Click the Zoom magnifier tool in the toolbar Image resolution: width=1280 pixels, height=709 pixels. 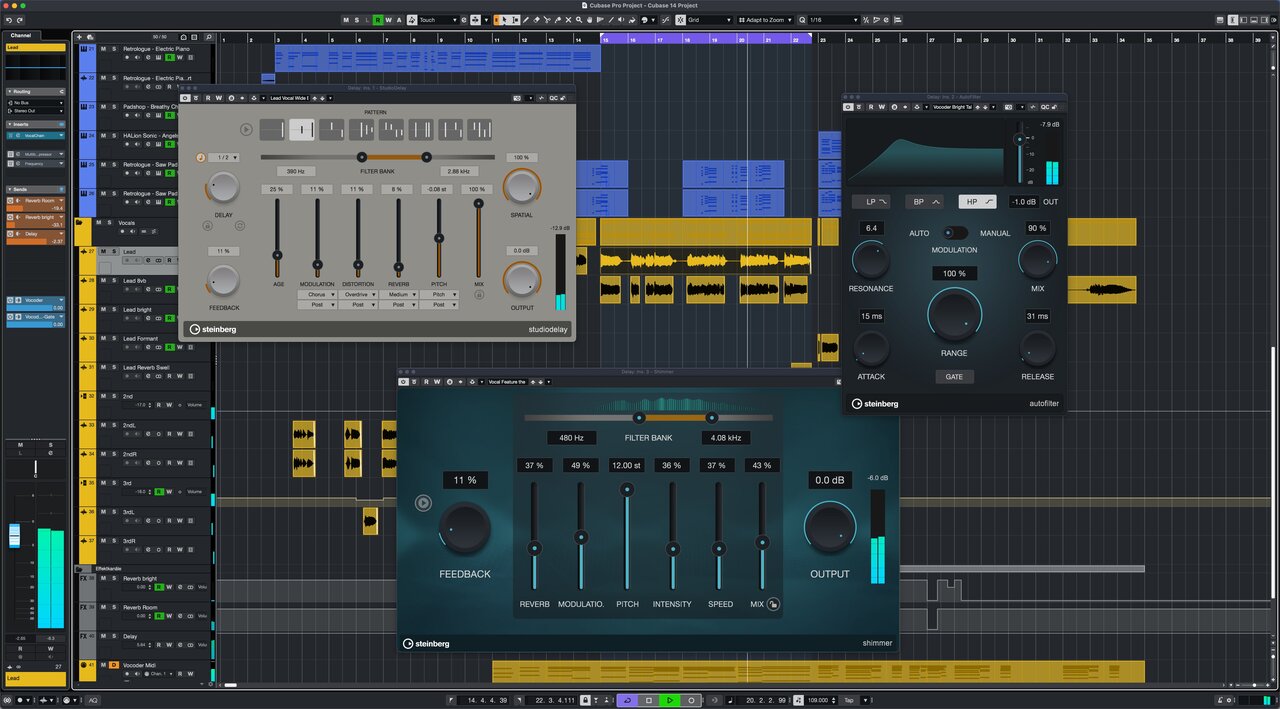click(578, 19)
